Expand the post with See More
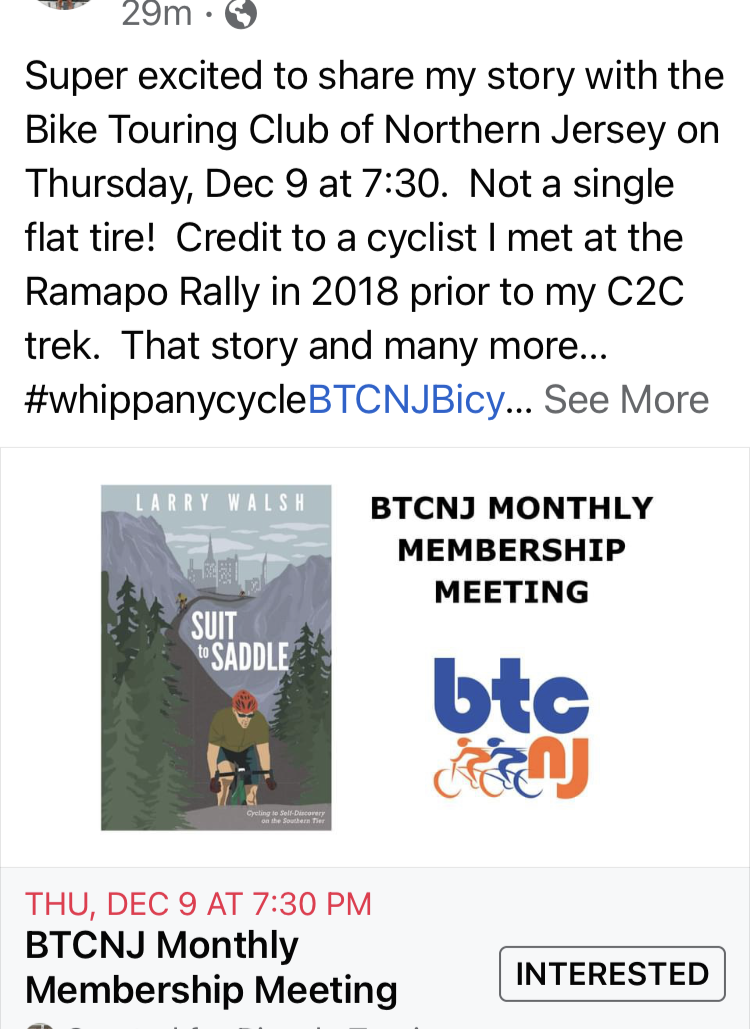Viewport: 750px width, 1029px height. tap(626, 400)
